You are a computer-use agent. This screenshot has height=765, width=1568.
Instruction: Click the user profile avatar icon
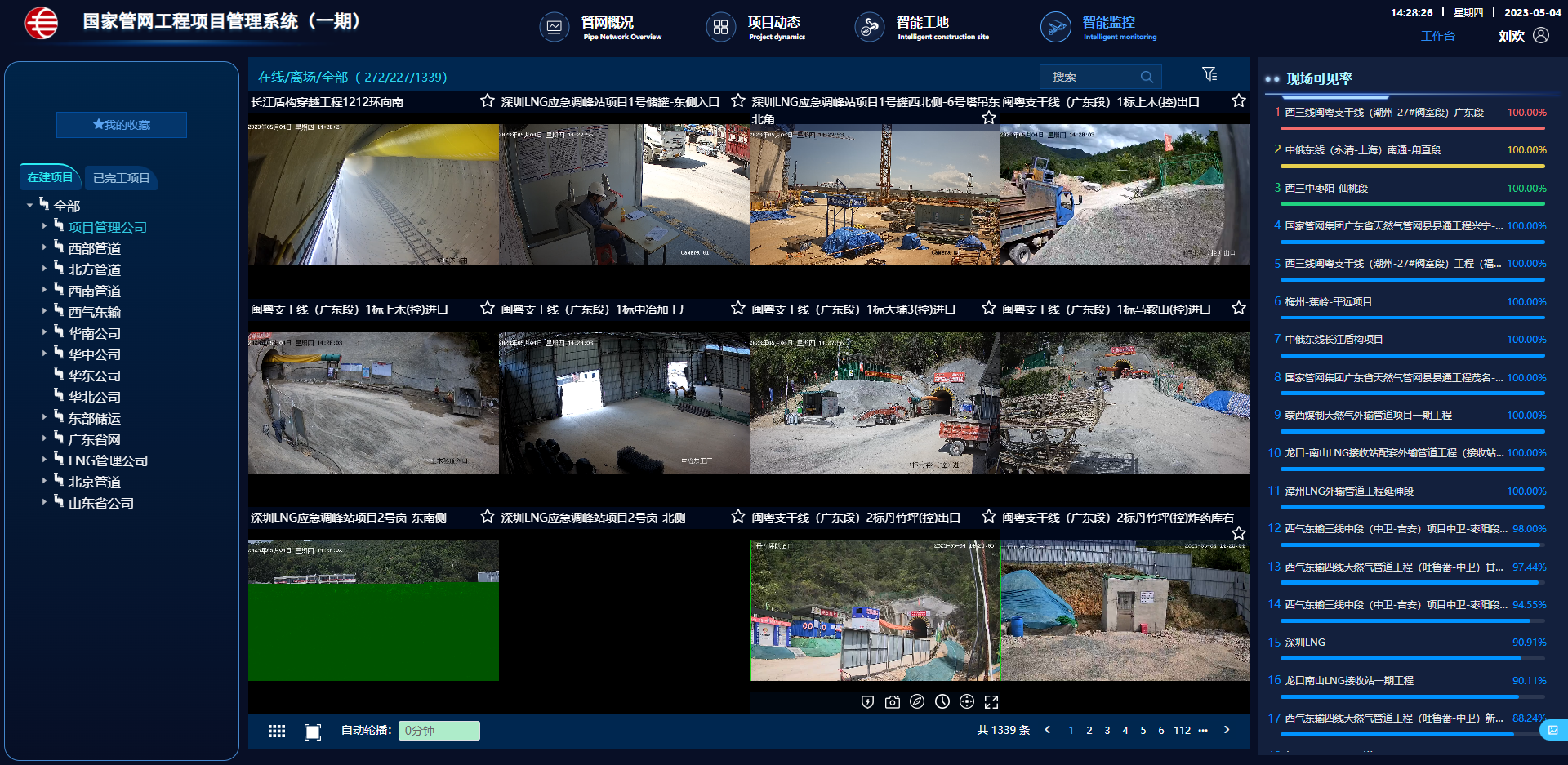point(1541,35)
